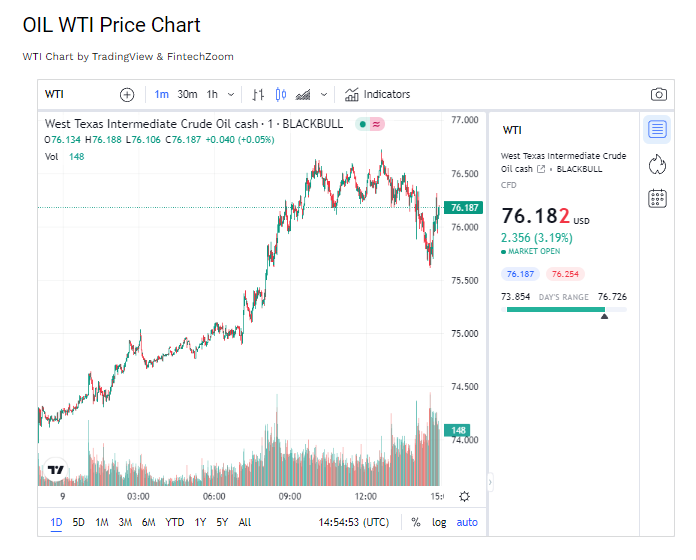Switch to 6M date range
The image size is (696, 560).
click(x=148, y=522)
